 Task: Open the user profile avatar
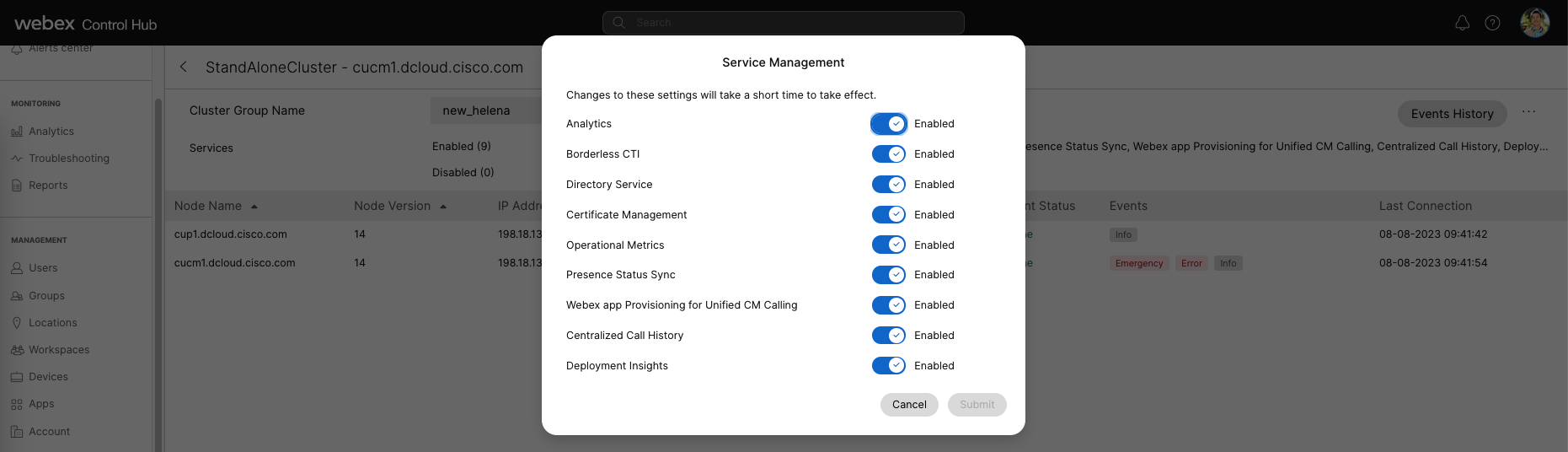point(1534,23)
